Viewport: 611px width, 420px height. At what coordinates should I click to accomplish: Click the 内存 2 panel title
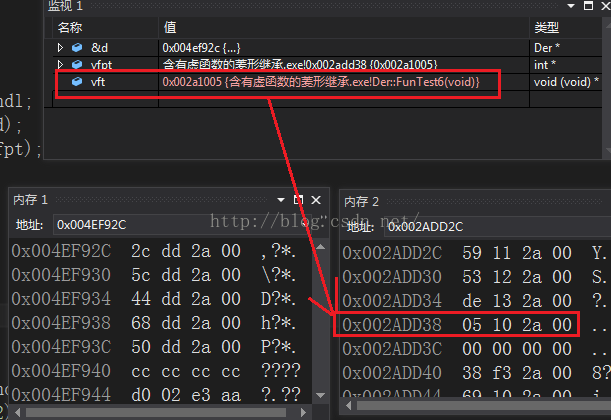pos(361,202)
